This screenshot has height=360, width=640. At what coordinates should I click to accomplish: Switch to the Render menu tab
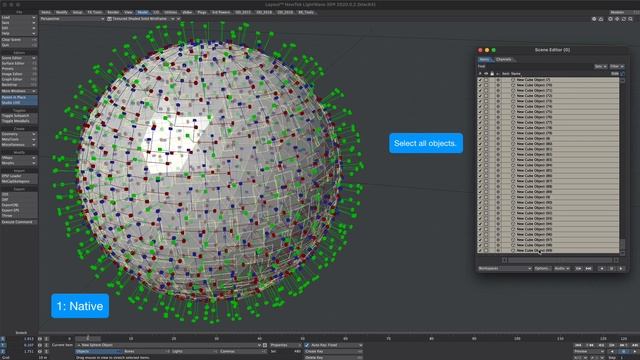[113, 13]
